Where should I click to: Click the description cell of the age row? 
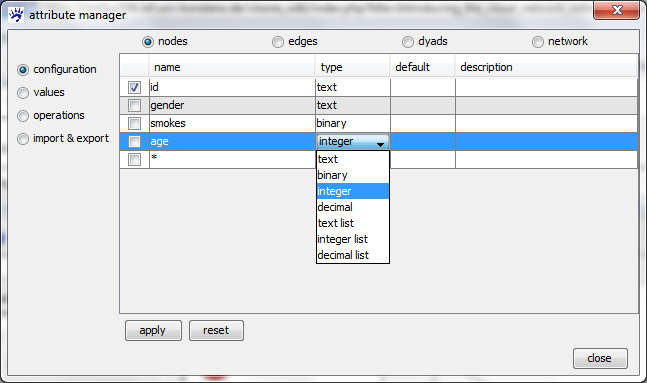coord(546,142)
